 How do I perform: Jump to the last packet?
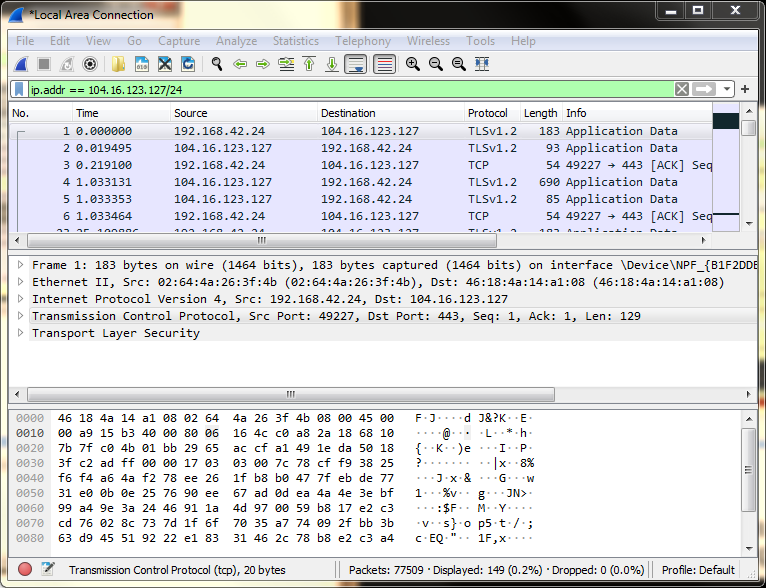[x=332, y=64]
